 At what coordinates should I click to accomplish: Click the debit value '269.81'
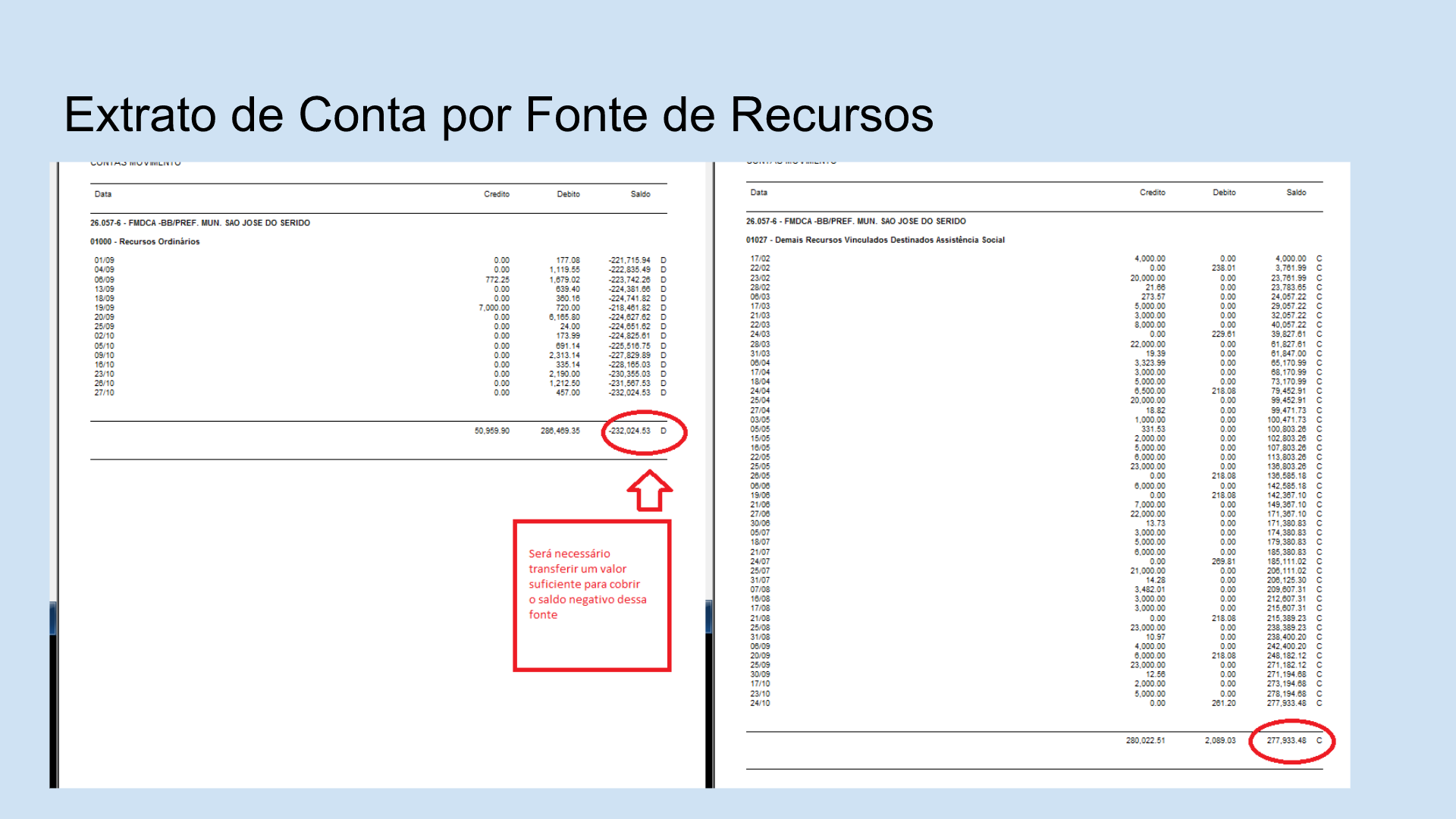(1223, 562)
